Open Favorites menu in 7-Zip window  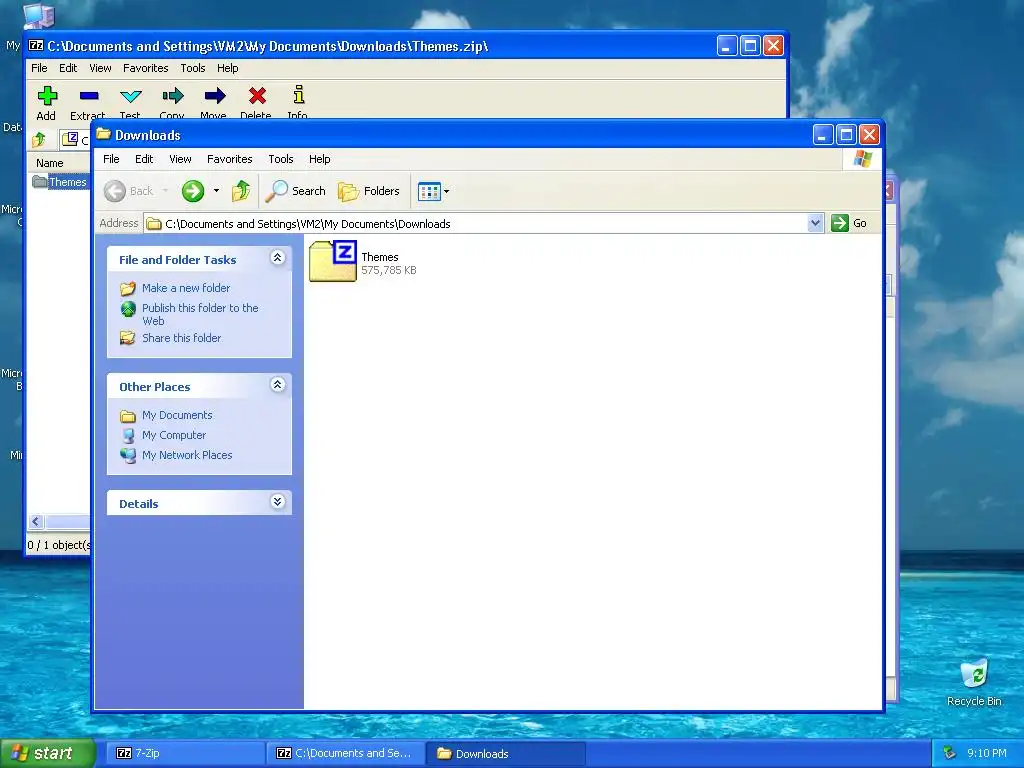coord(146,68)
